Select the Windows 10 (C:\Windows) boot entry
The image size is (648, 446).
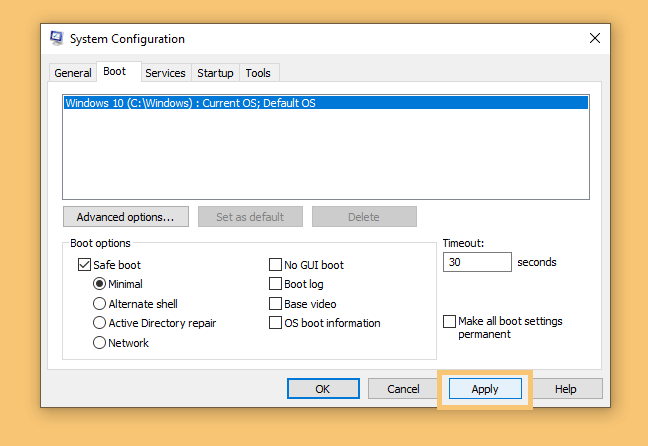pyautogui.click(x=326, y=103)
